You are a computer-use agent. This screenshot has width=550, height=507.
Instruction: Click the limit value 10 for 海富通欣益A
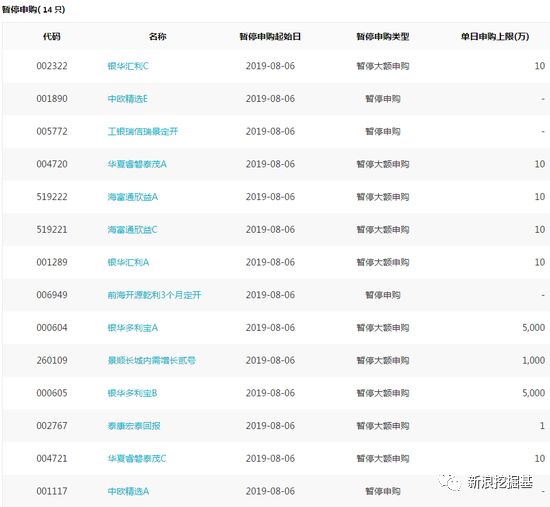click(540, 197)
